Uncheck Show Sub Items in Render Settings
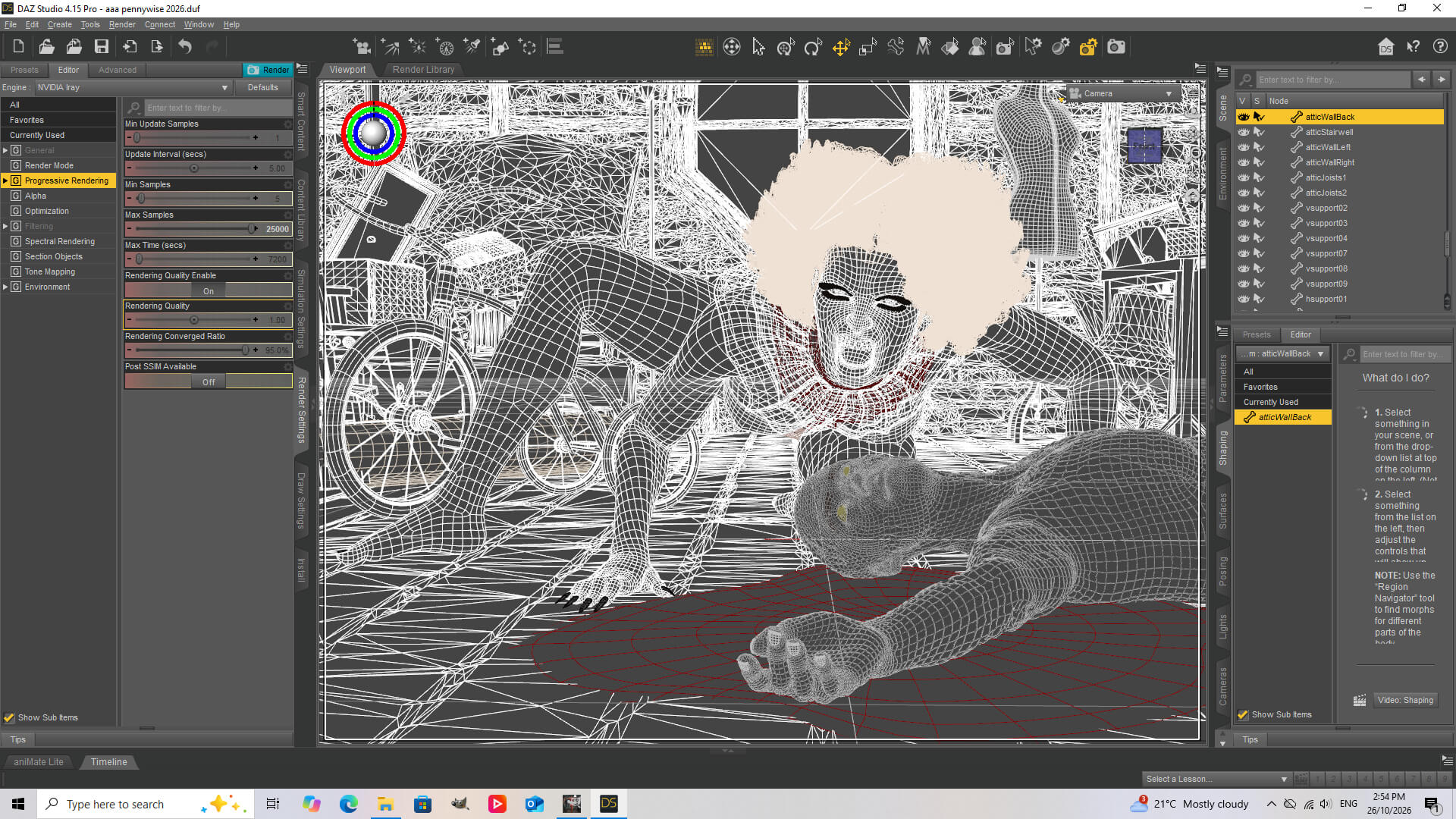Viewport: 1456px width, 819px height. tap(9, 717)
